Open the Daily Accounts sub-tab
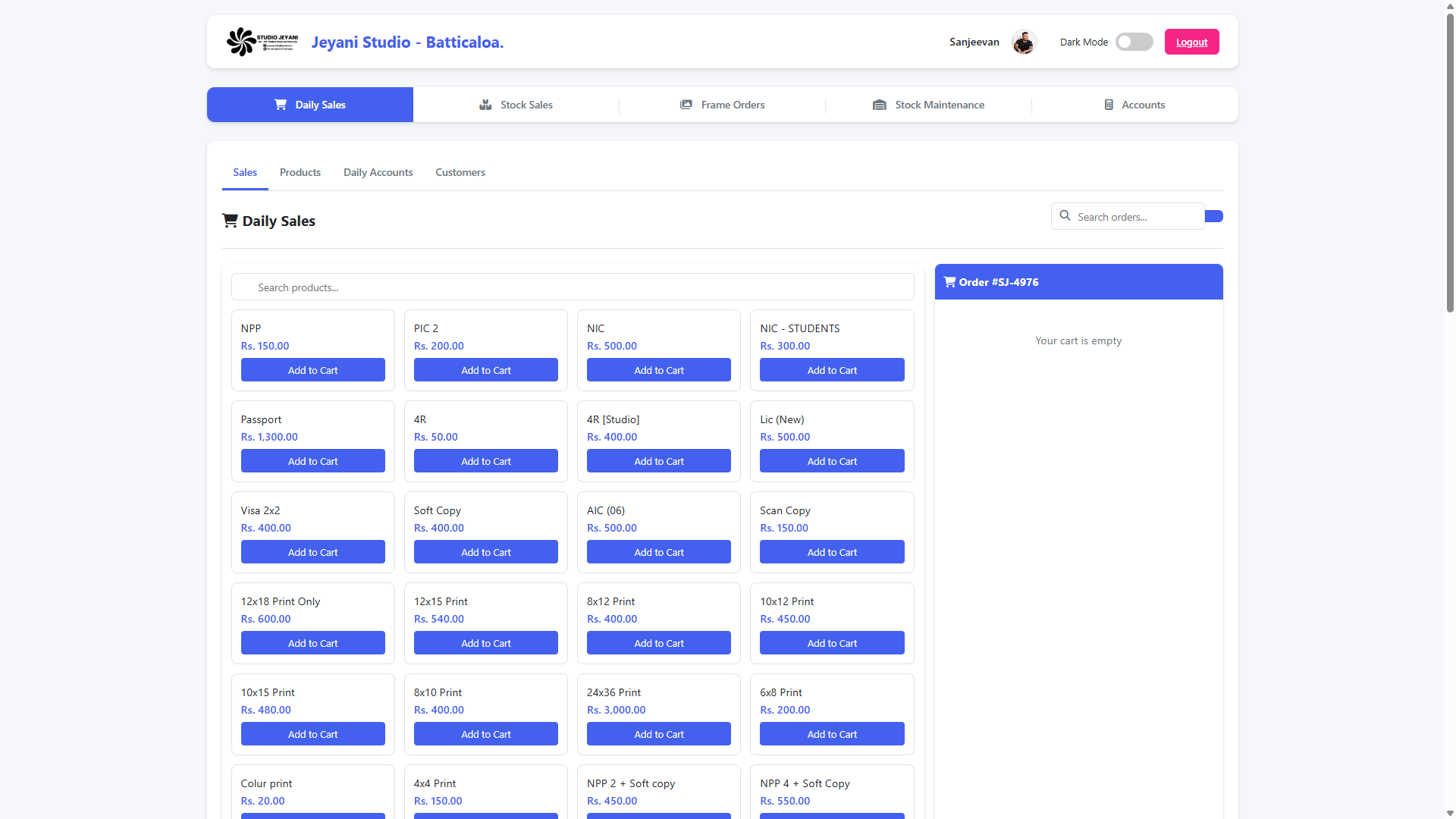1456x819 pixels. click(378, 172)
